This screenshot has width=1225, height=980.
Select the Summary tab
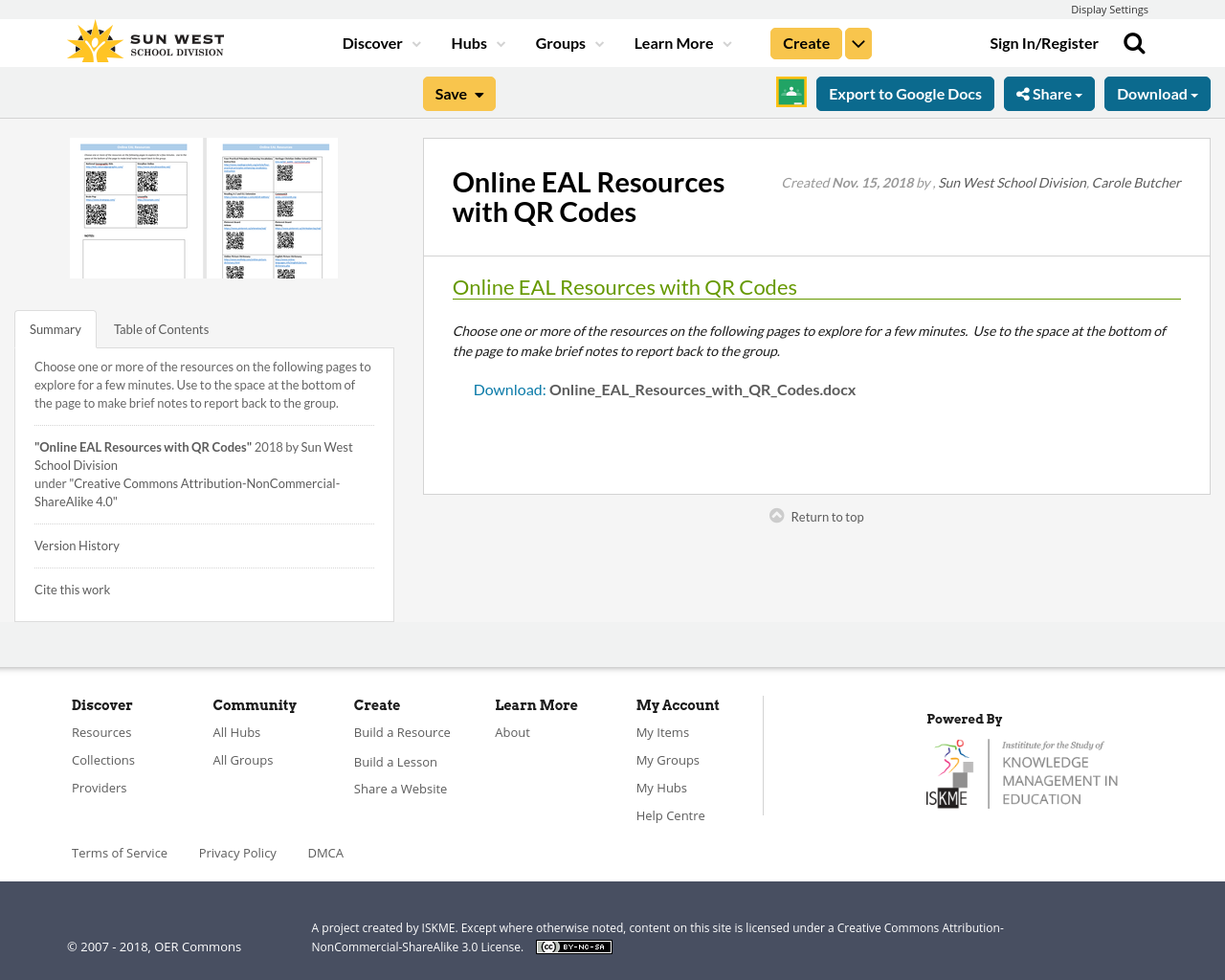coord(55,327)
